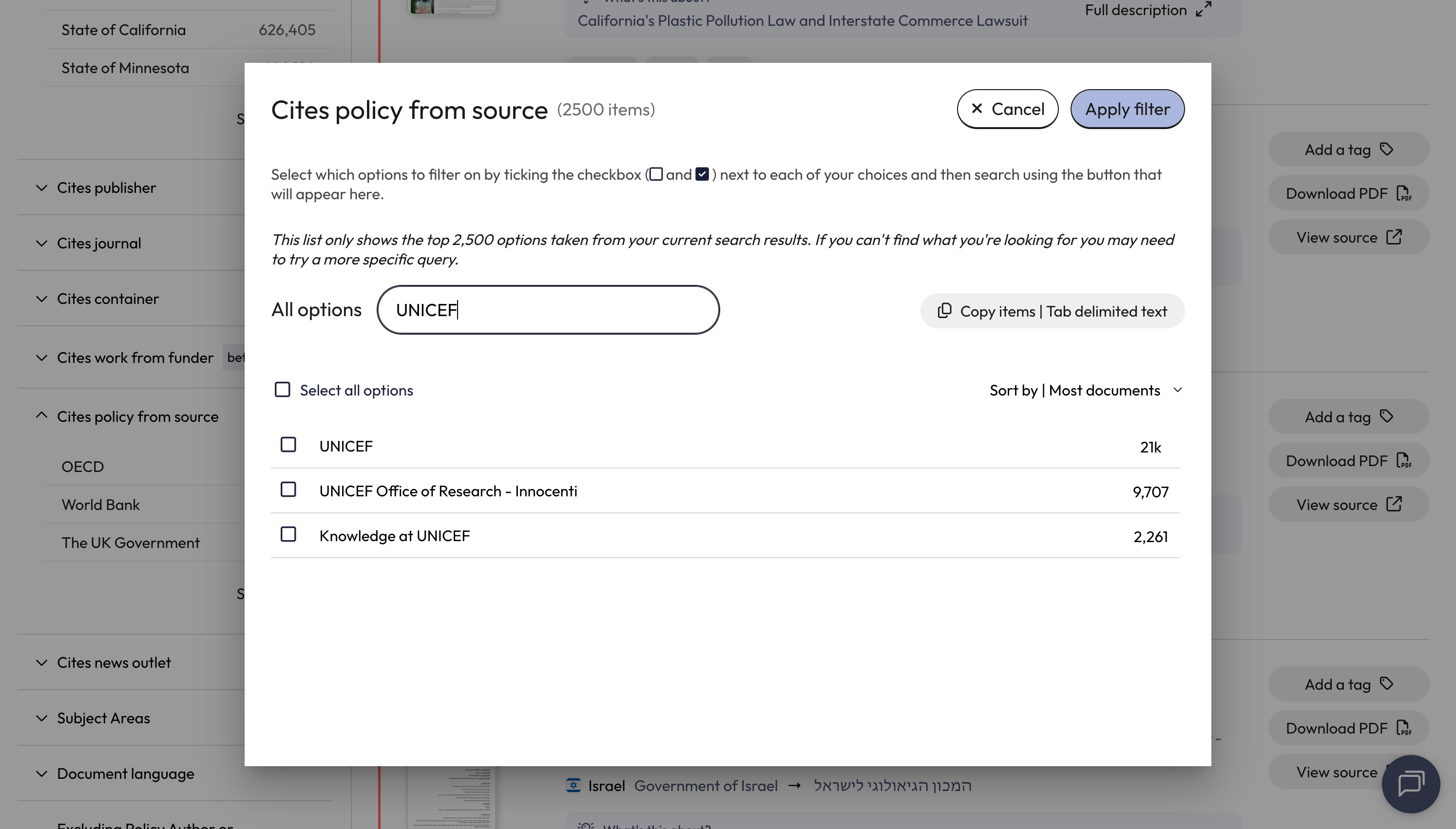Screen dimensions: 1456x829
Task: Click the tag icon in second Add a tag button
Action: pos(1386,416)
